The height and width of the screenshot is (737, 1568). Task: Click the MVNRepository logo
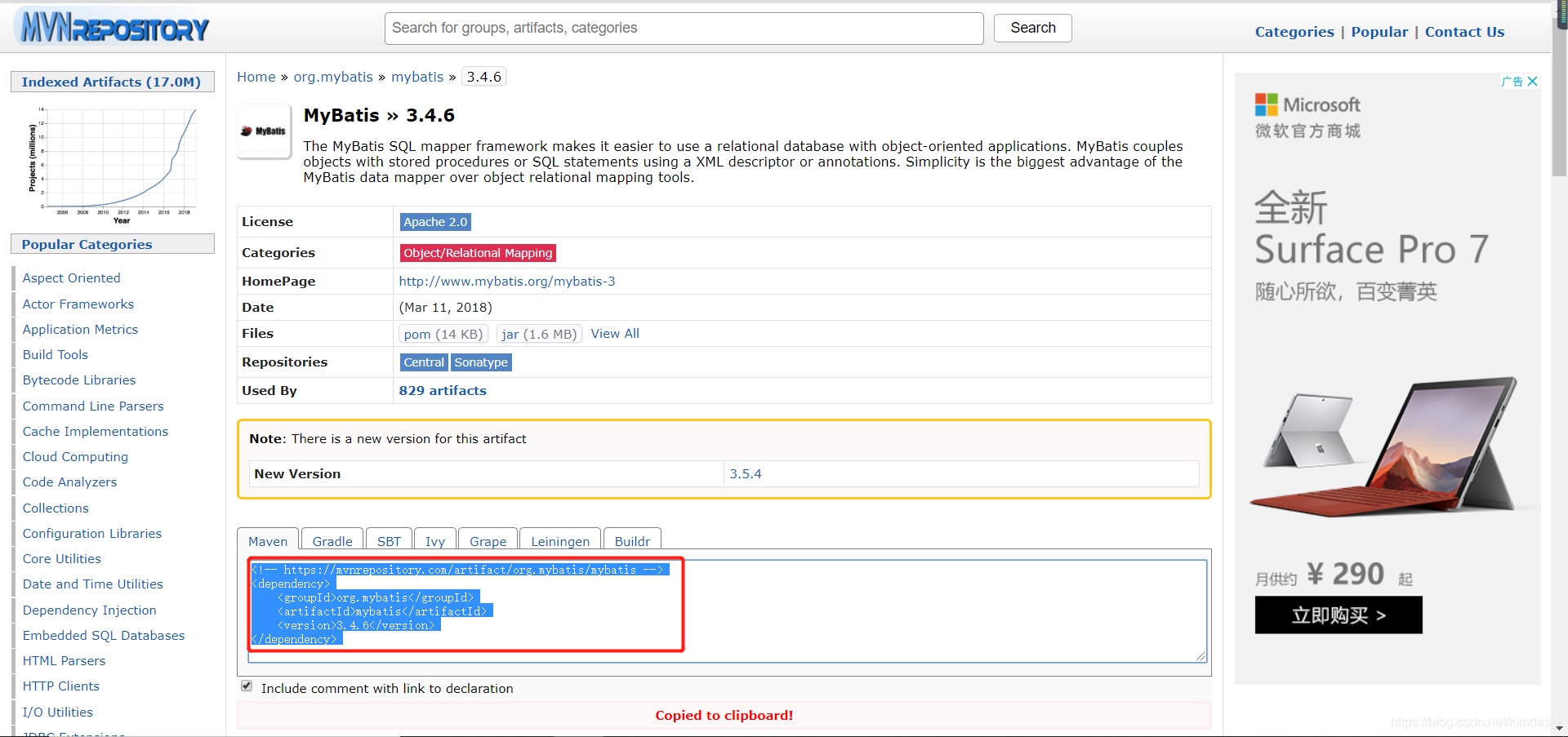[x=111, y=27]
